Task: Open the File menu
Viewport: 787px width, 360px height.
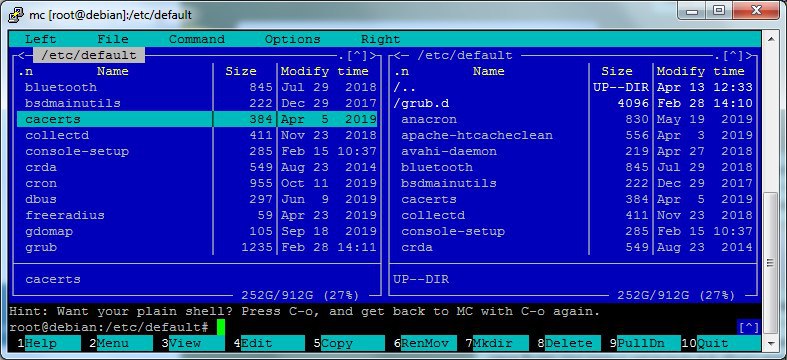Action: coord(113,39)
